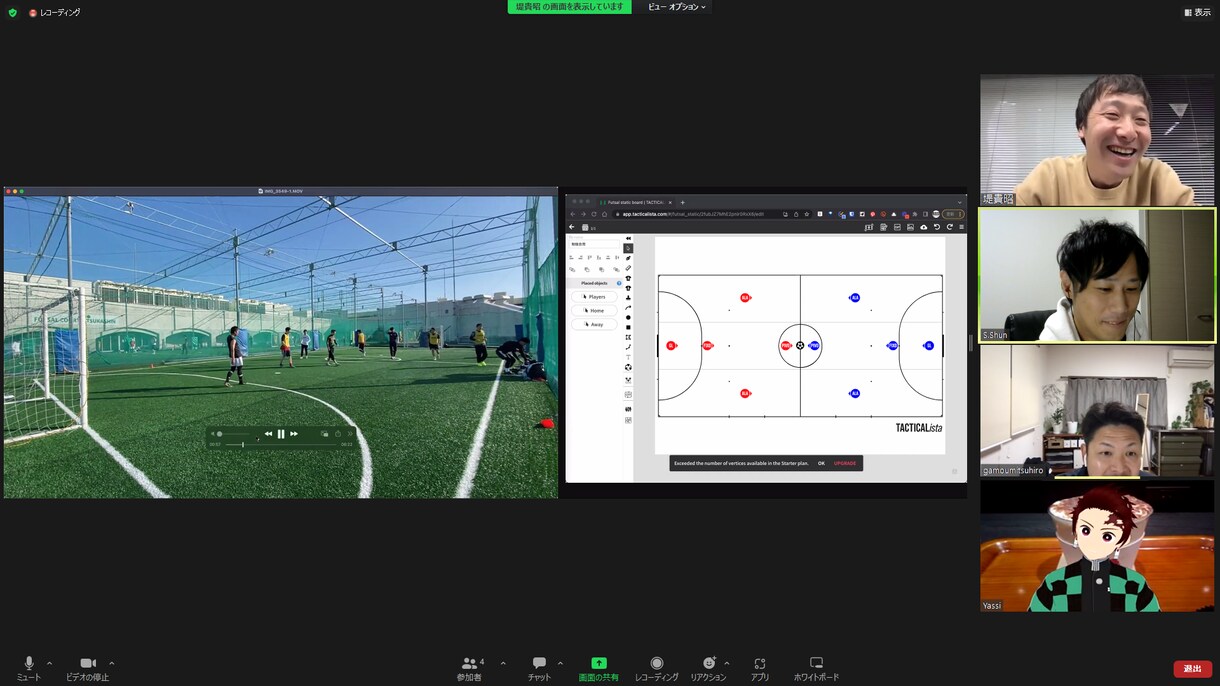Expand the reactions options arrow
1220x686 pixels.
pos(726,663)
